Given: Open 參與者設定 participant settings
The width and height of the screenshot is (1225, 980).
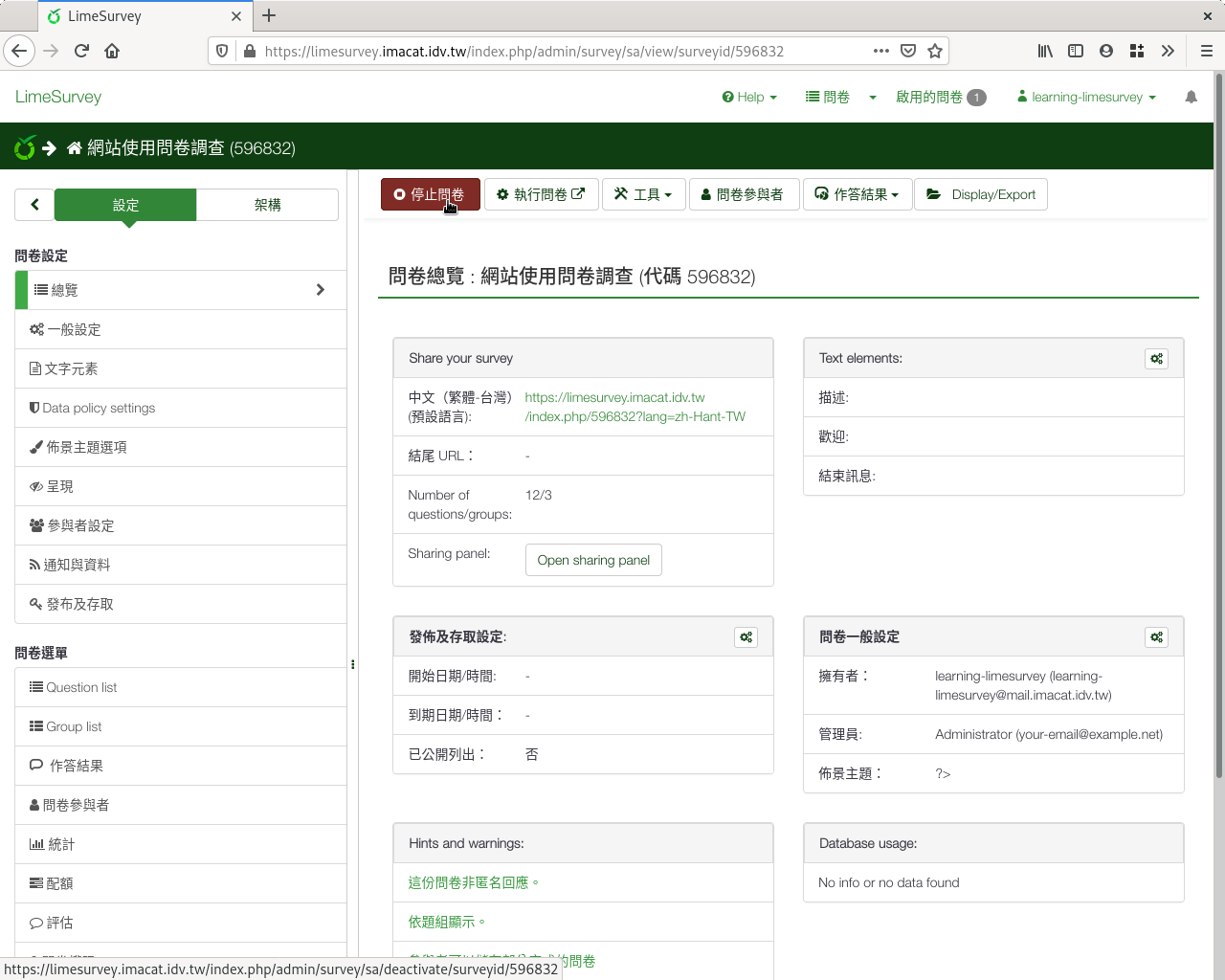Looking at the screenshot, I should (x=181, y=525).
